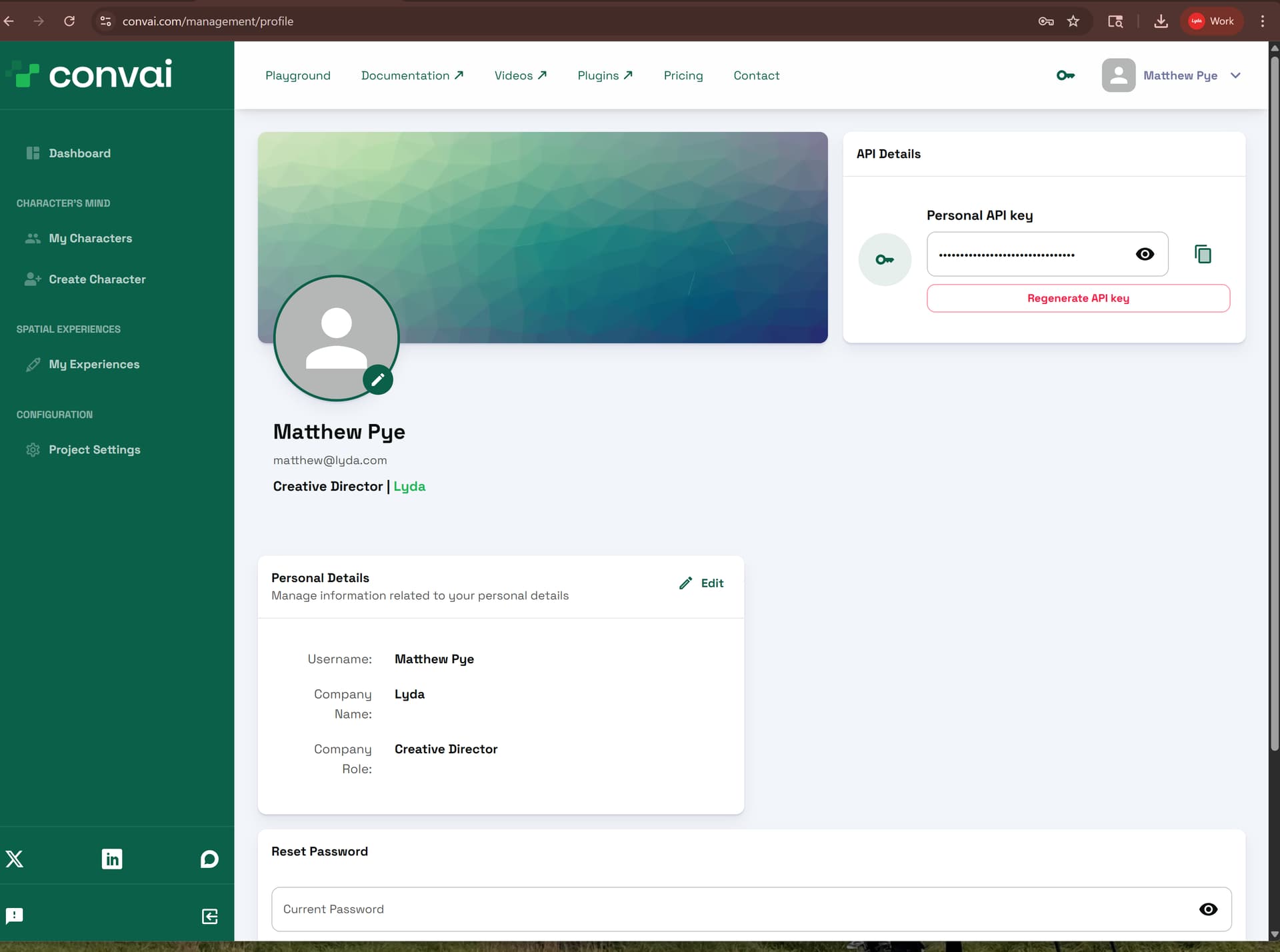The width and height of the screenshot is (1280, 952).
Task: Show the Current Password text
Action: pos(1208,909)
